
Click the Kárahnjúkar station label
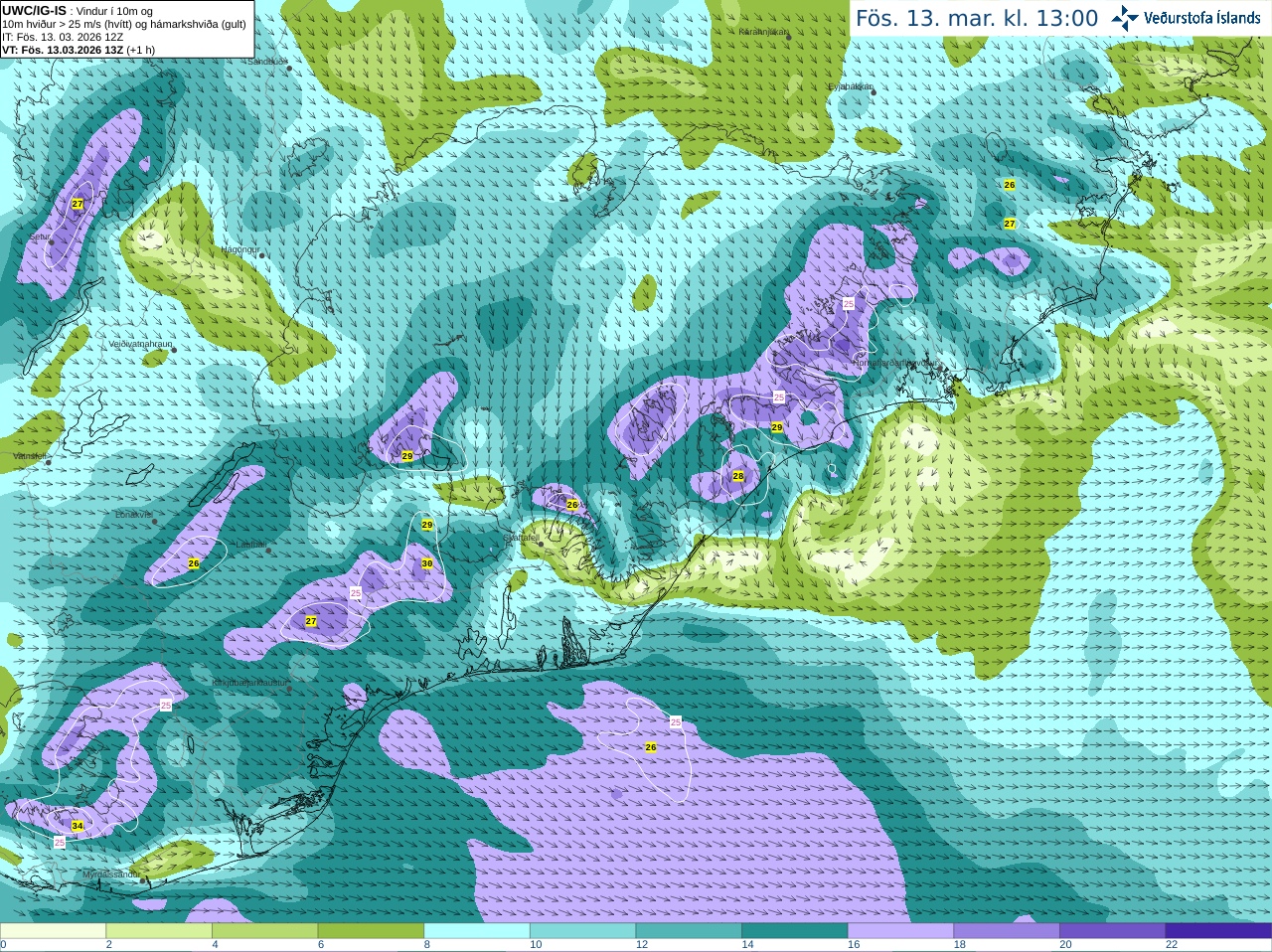763,32
